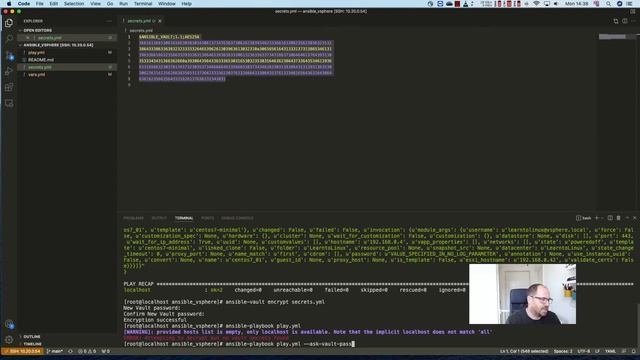Switch to the Output panel tab
640x360 pixels.
pyautogui.click(x=159, y=218)
